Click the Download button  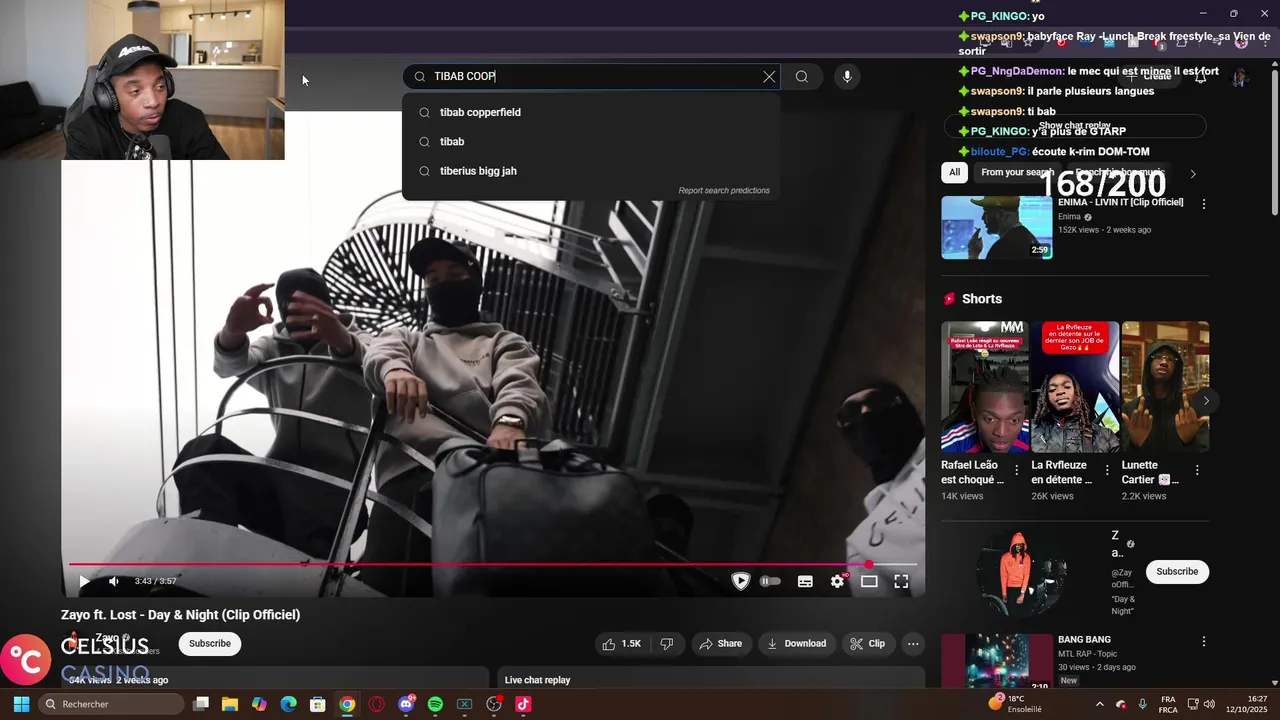(x=796, y=644)
